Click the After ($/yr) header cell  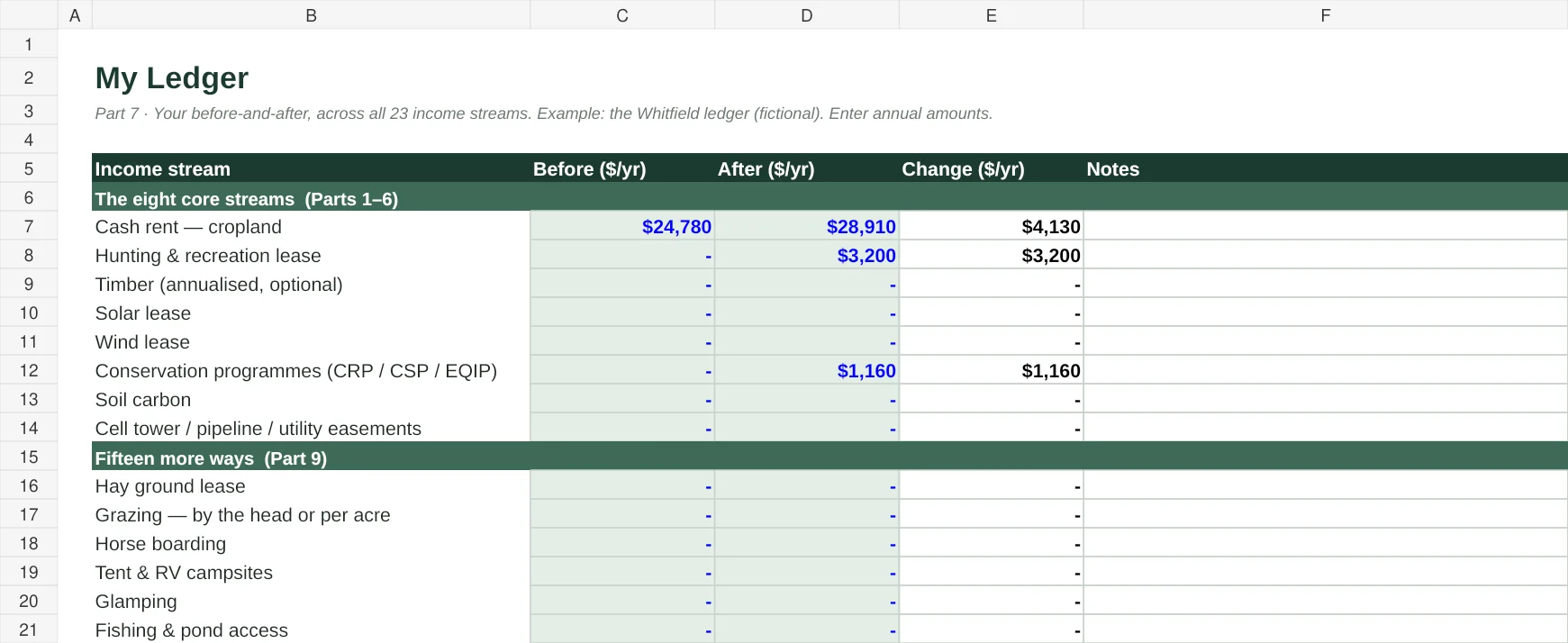tap(807, 168)
